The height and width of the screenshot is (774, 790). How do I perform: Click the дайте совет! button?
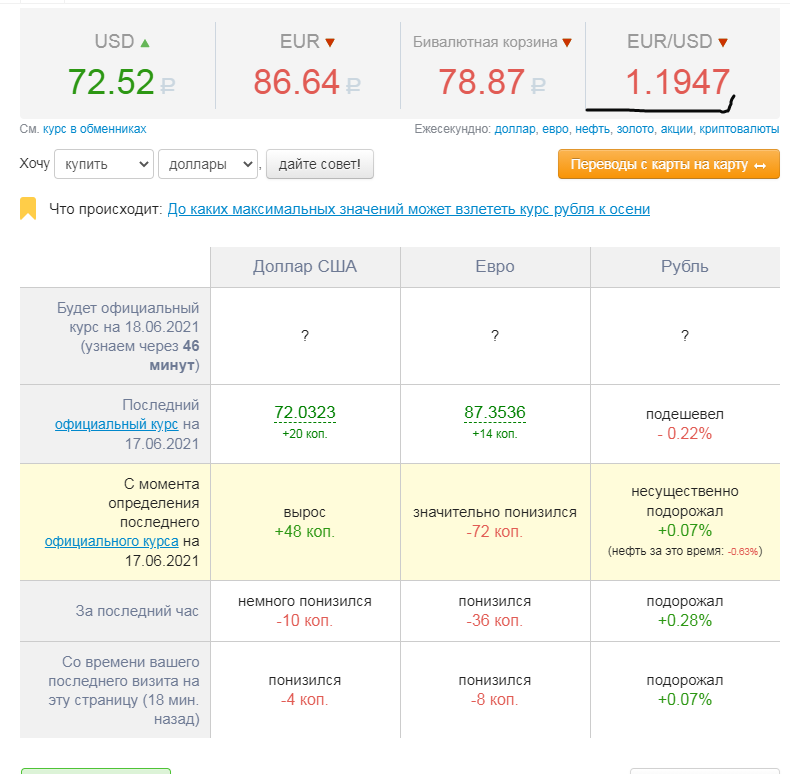pyautogui.click(x=319, y=164)
